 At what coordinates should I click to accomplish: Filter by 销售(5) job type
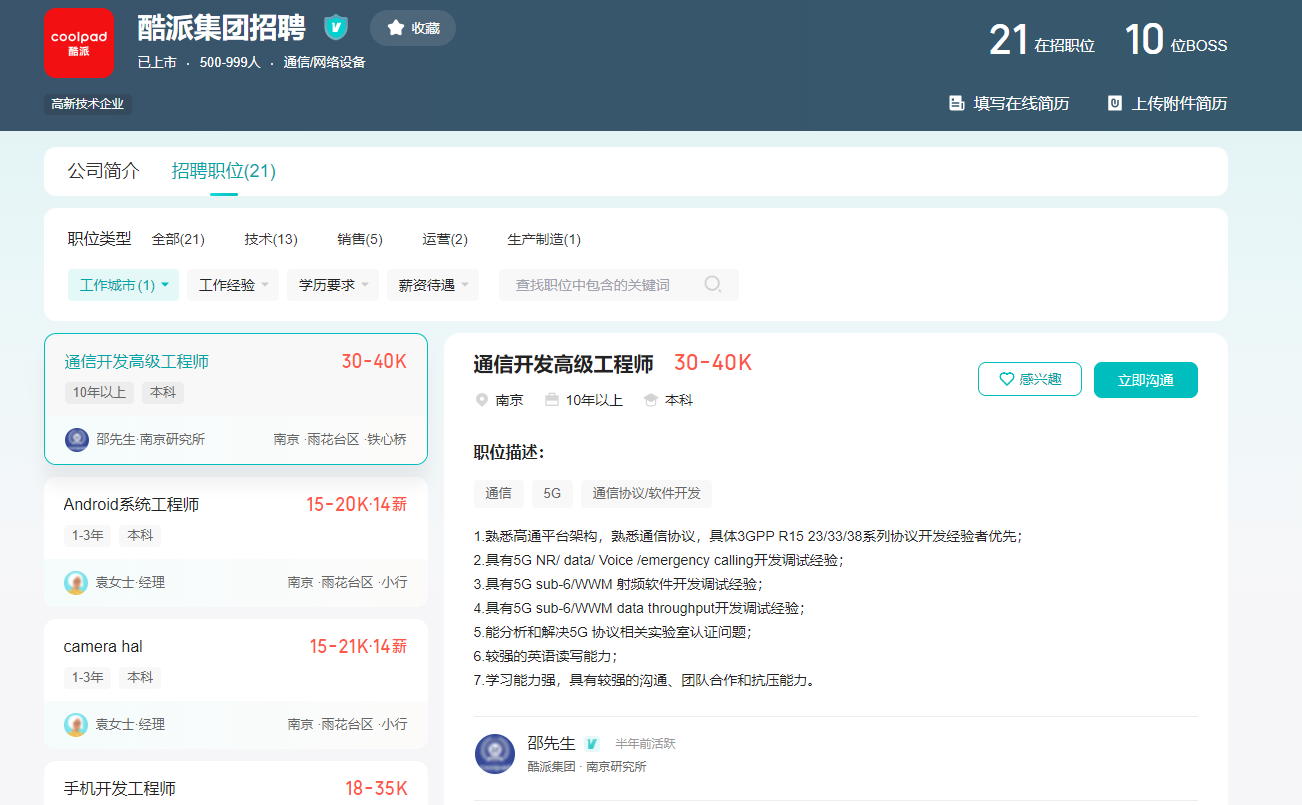pos(360,239)
